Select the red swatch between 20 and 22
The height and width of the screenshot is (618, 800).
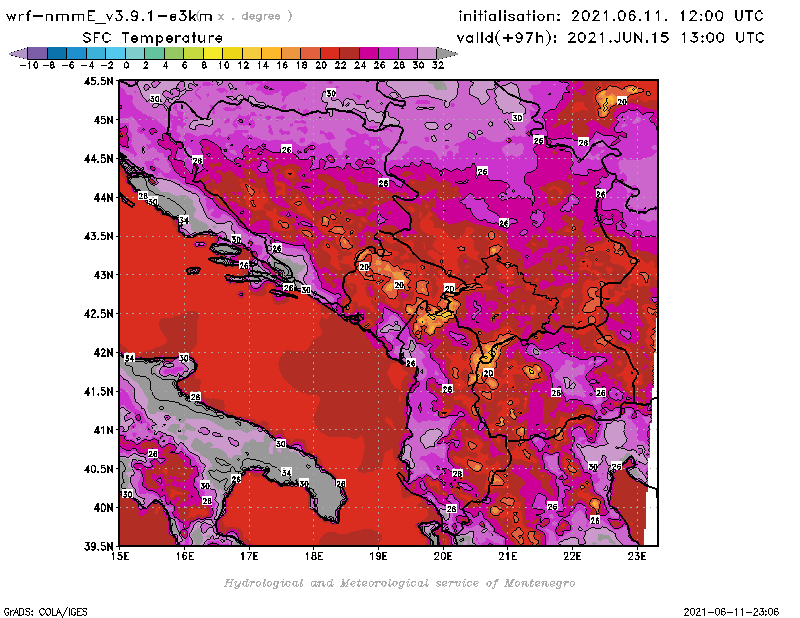click(x=330, y=53)
